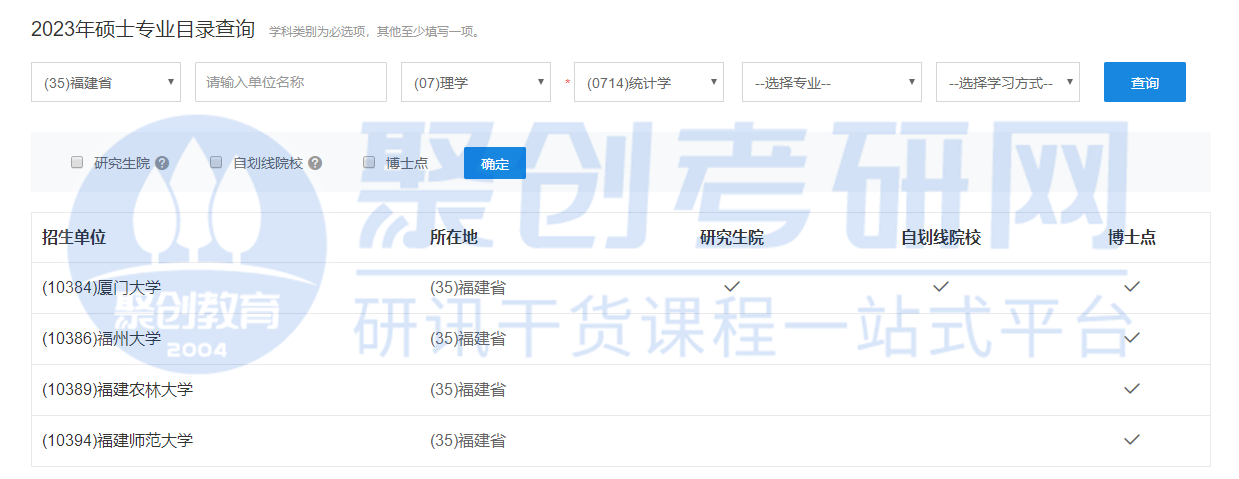
Task: Click the 博士点 column header
Action: coord(1132,237)
